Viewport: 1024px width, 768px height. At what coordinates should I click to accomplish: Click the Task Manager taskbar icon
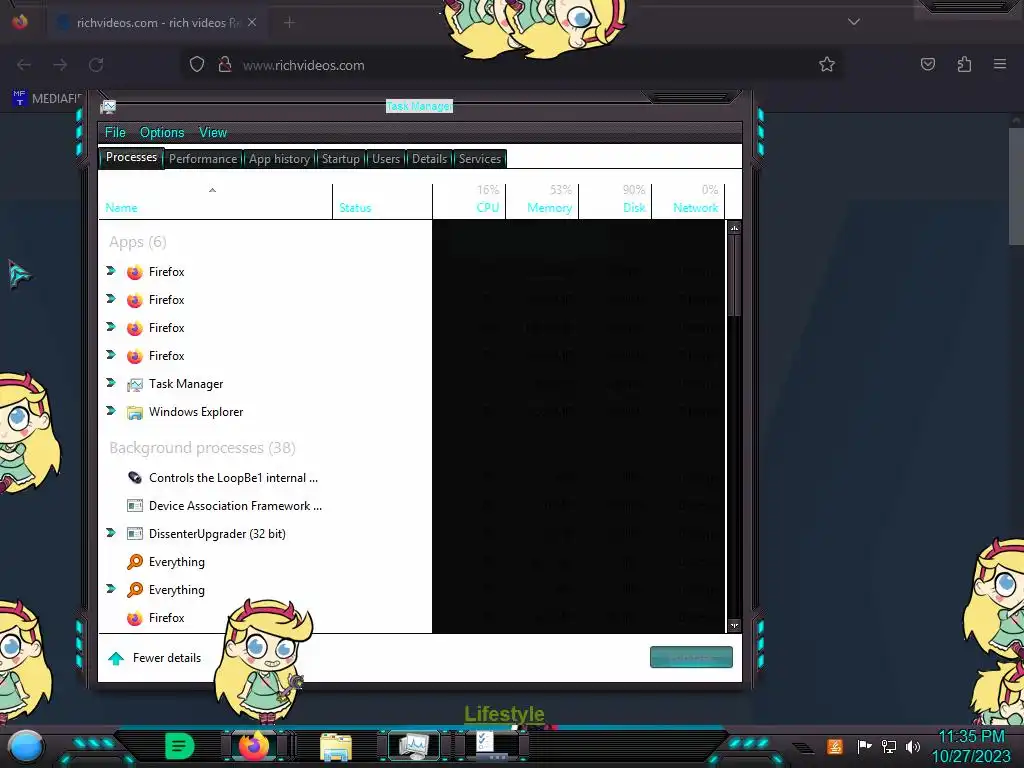(413, 745)
